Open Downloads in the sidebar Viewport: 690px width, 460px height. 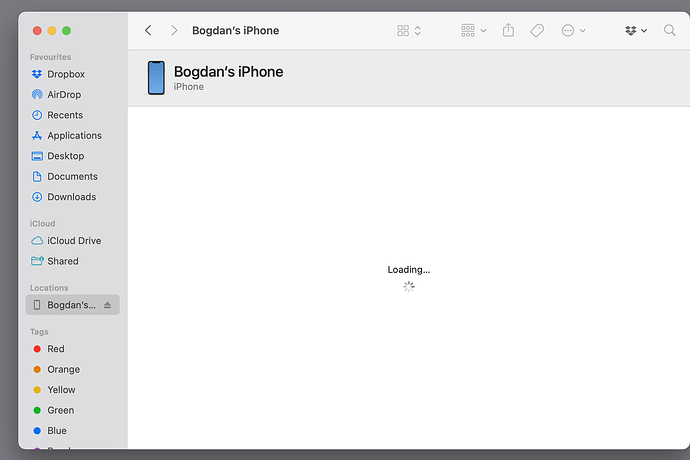(73, 197)
